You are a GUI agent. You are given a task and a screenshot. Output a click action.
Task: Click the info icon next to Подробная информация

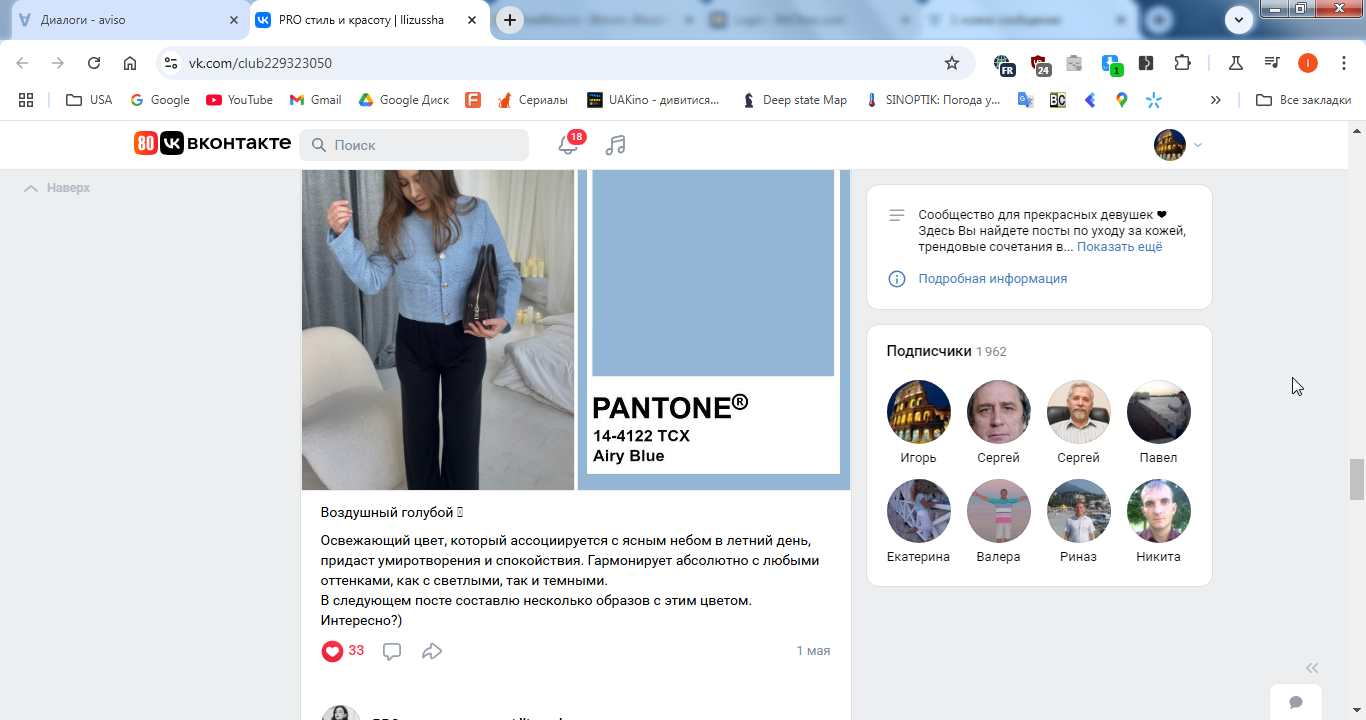pos(897,279)
